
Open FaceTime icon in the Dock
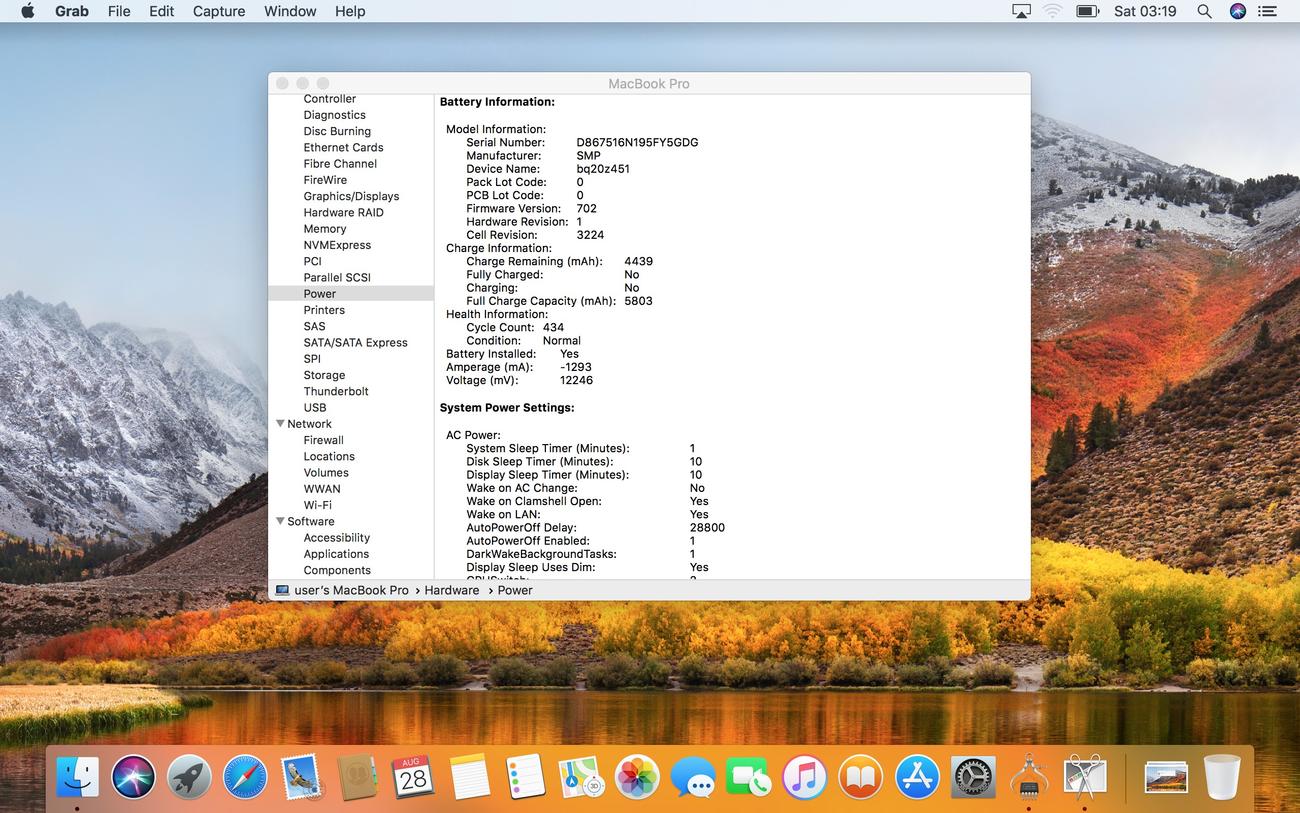coord(749,776)
